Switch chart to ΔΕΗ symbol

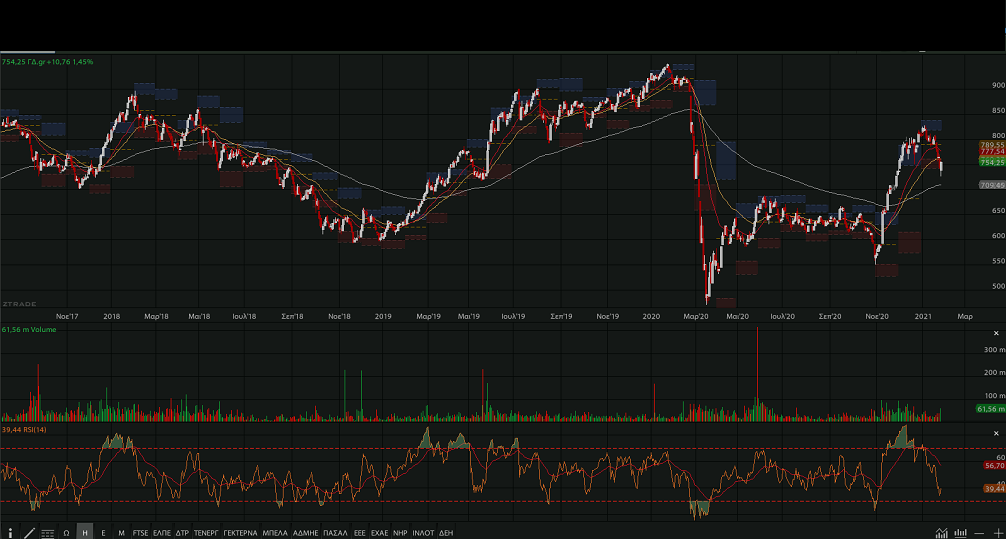(446, 533)
